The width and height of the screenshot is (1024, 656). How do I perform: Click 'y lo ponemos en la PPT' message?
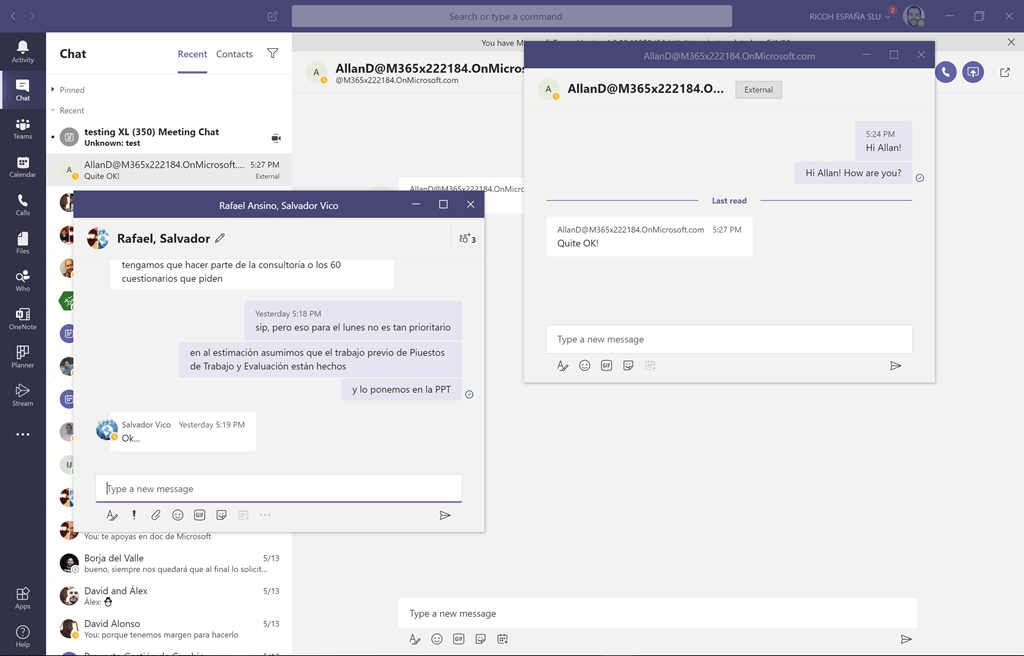click(x=401, y=389)
